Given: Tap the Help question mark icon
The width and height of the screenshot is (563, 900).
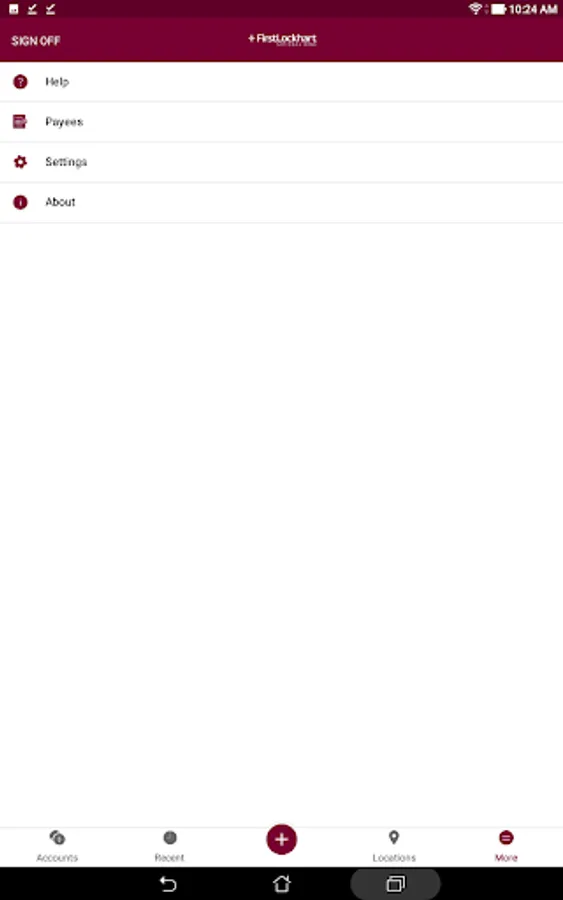Looking at the screenshot, I should (20, 82).
